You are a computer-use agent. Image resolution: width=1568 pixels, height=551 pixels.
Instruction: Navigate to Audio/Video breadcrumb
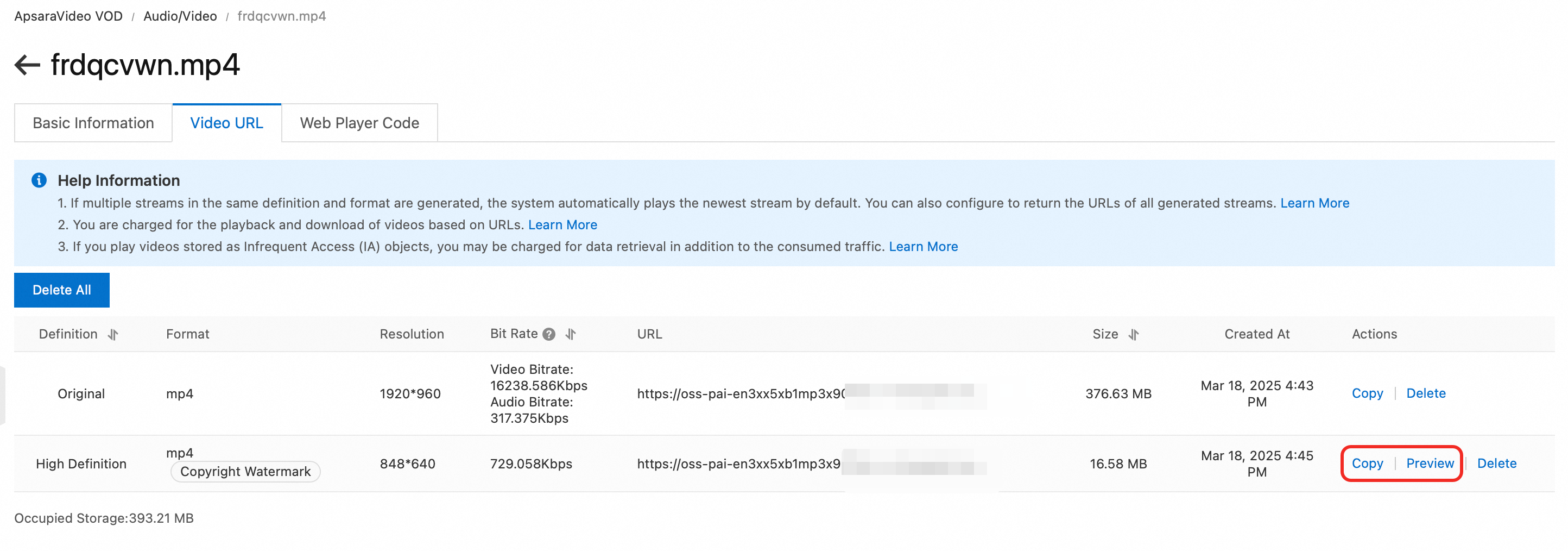[x=180, y=16]
